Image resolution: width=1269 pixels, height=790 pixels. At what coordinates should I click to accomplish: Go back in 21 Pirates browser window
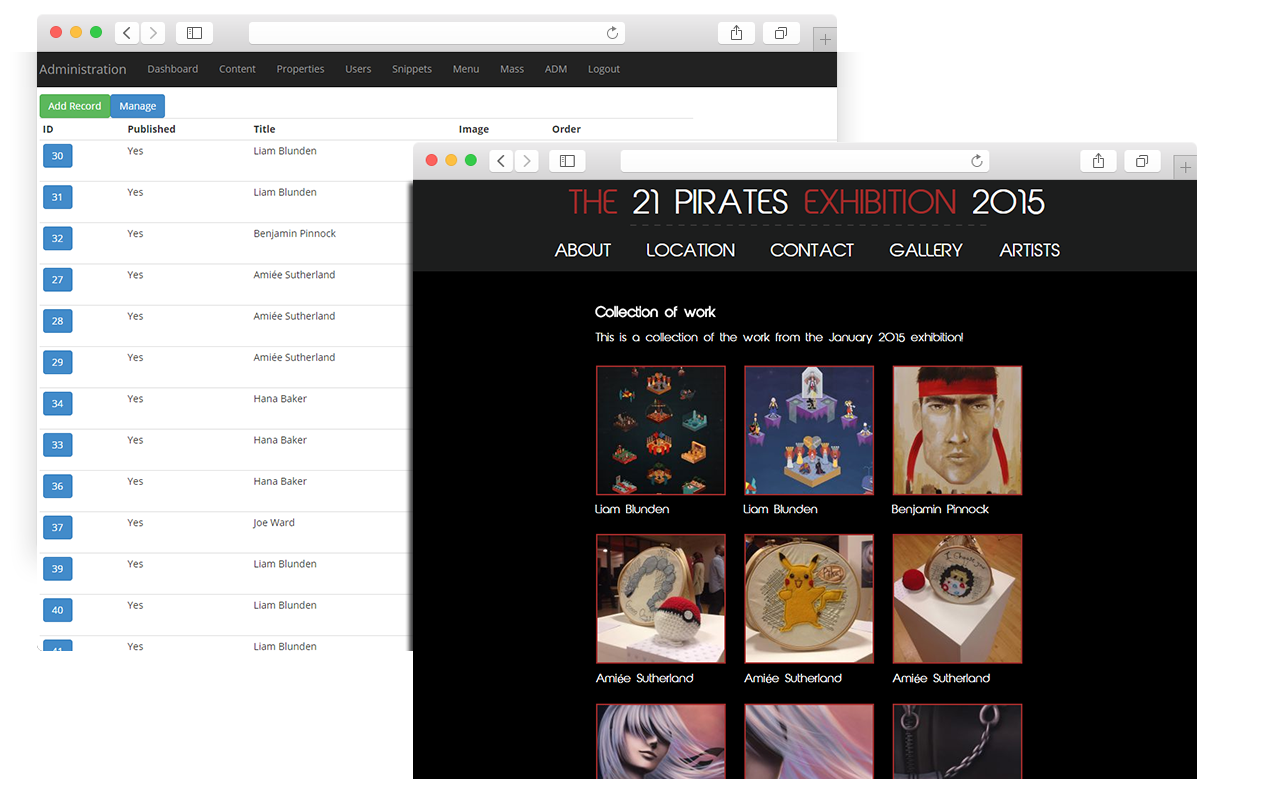[501, 161]
